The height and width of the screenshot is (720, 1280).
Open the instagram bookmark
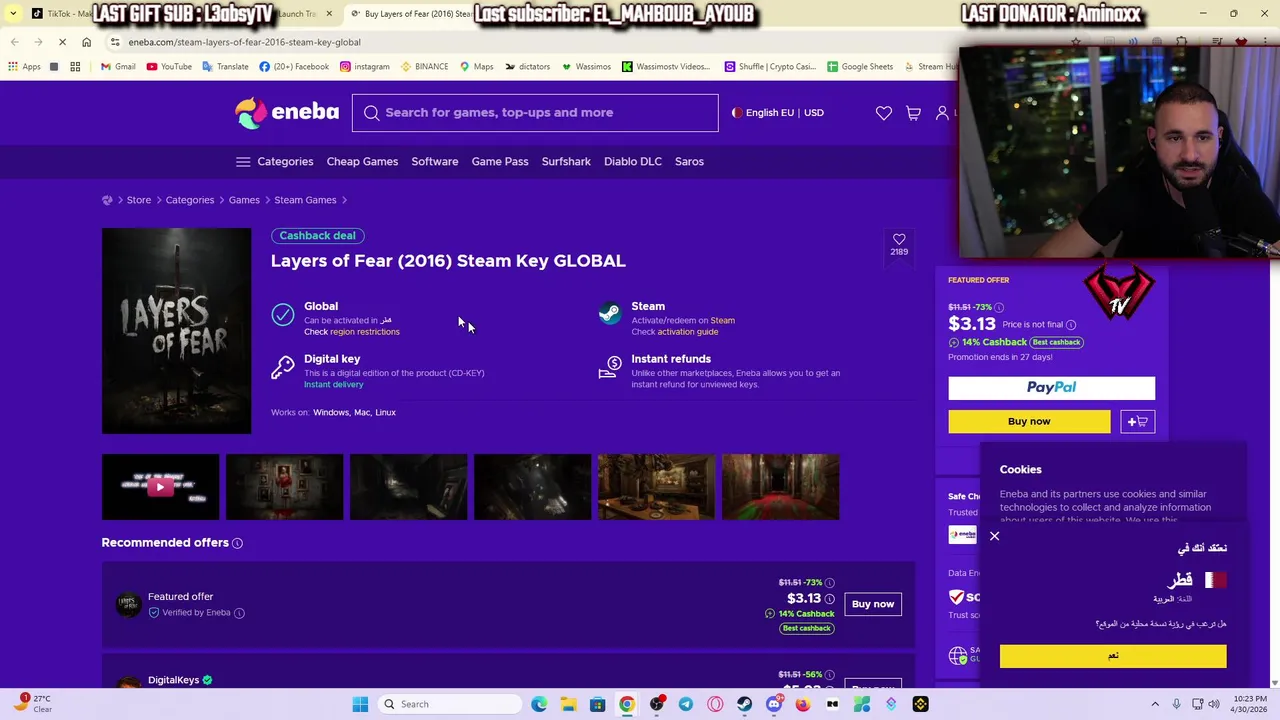(365, 67)
